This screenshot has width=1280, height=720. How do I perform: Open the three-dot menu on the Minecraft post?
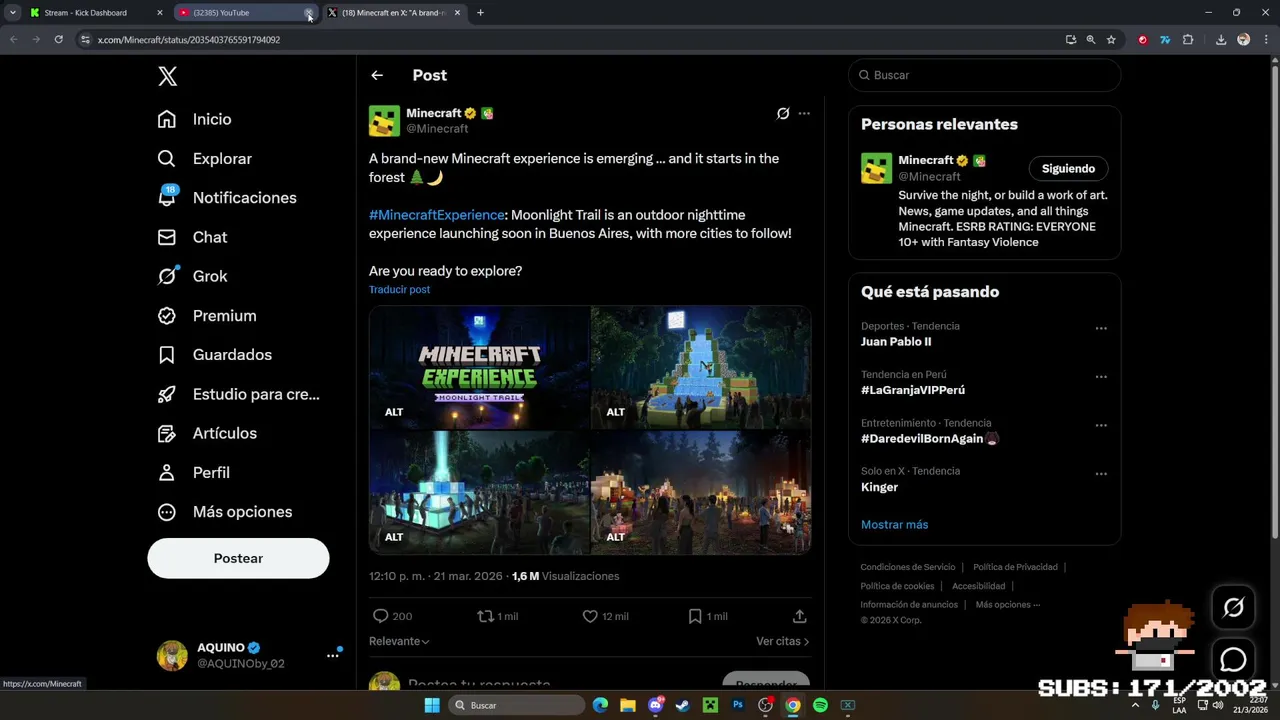[804, 113]
